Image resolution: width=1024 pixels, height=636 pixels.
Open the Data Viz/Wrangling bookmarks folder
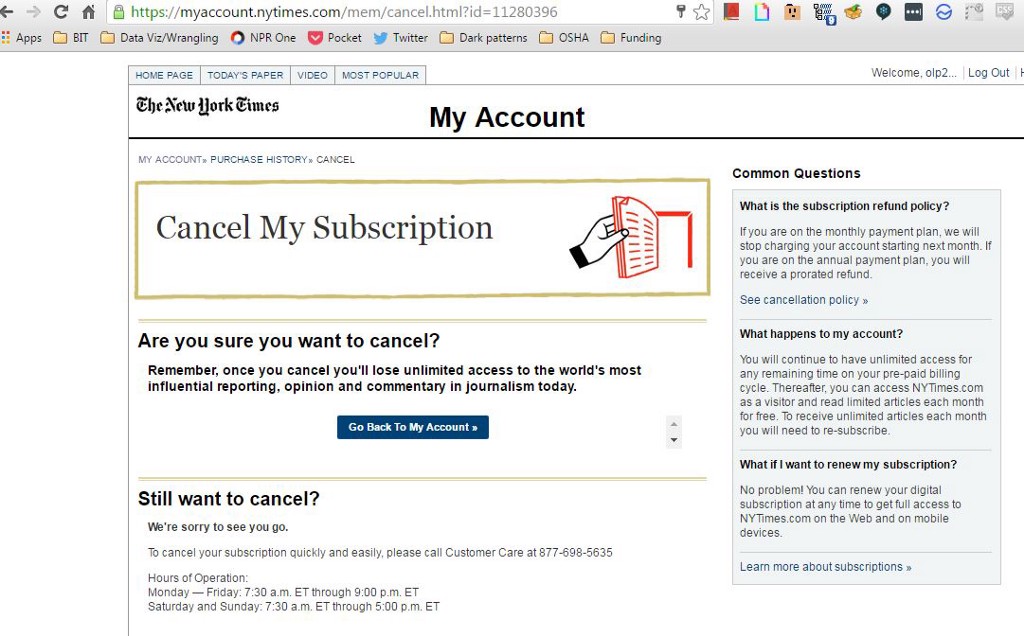tap(159, 38)
